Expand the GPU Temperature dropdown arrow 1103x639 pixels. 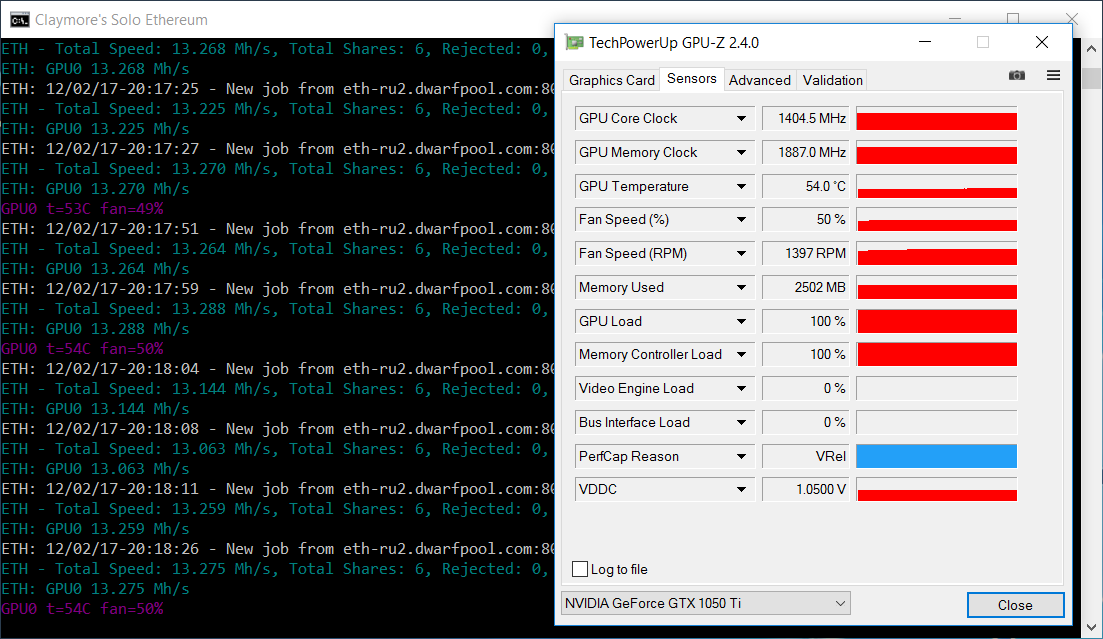tap(741, 186)
